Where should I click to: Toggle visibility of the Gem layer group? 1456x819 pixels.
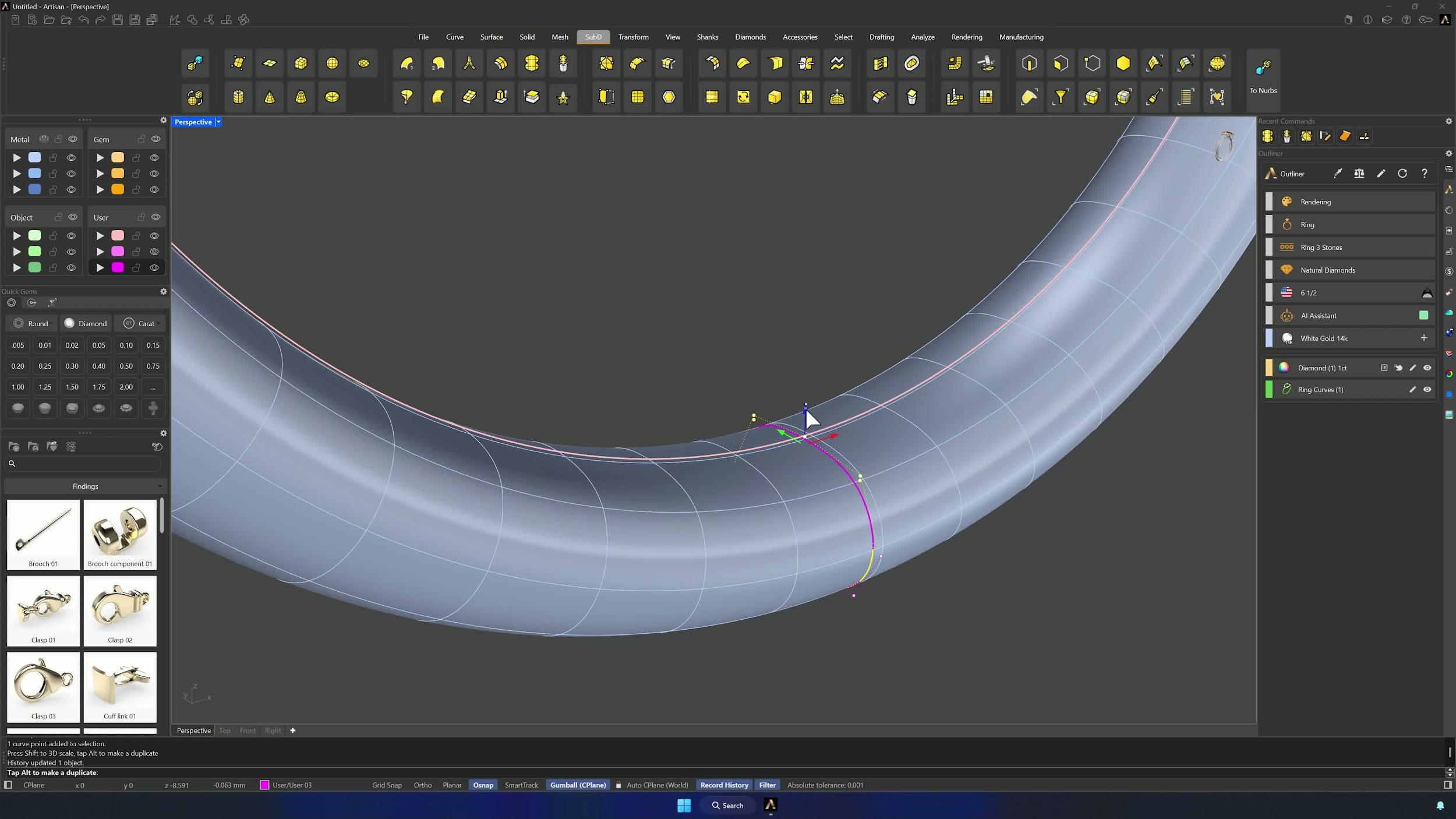click(156, 139)
